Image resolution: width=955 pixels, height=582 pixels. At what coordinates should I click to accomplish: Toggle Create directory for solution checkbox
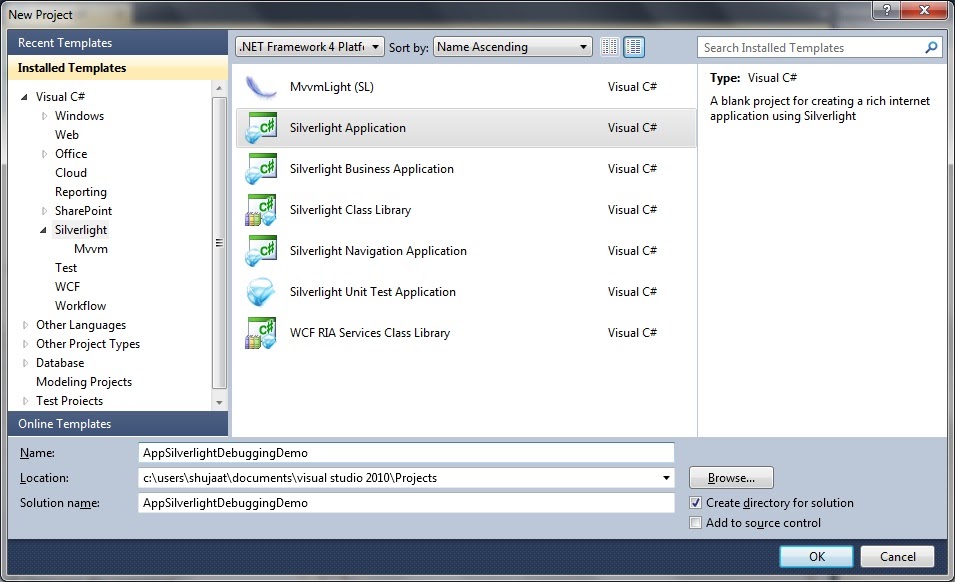696,503
